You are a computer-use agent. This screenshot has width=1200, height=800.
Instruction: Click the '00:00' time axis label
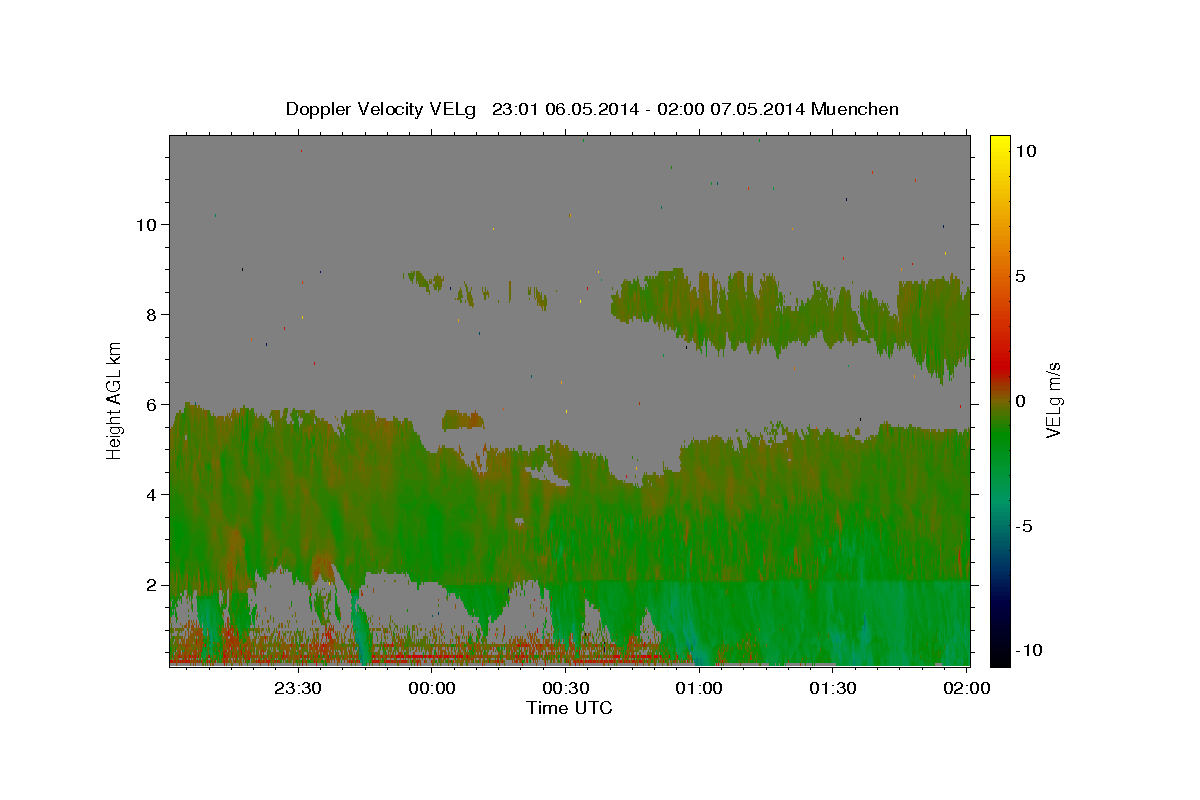(x=432, y=688)
